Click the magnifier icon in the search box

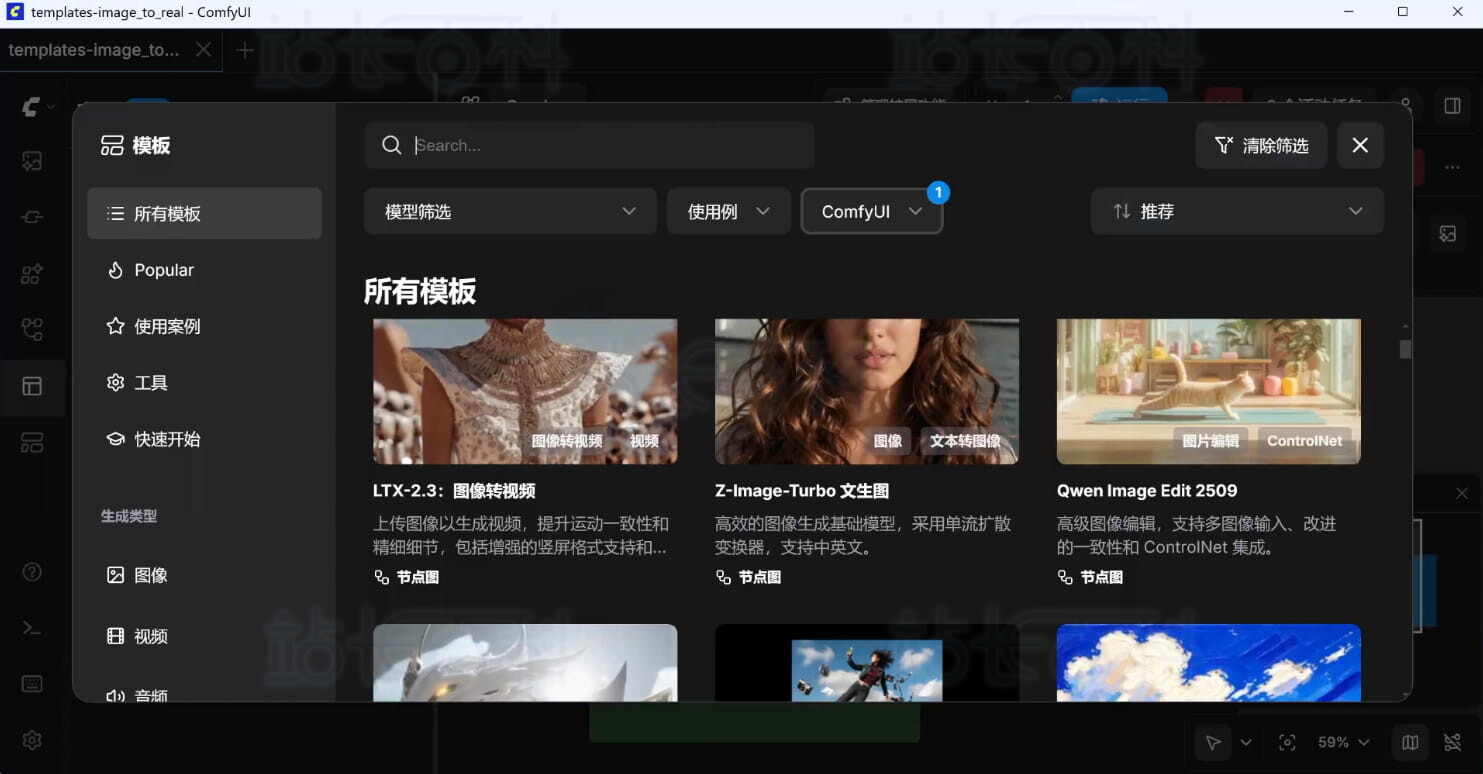[x=392, y=146]
